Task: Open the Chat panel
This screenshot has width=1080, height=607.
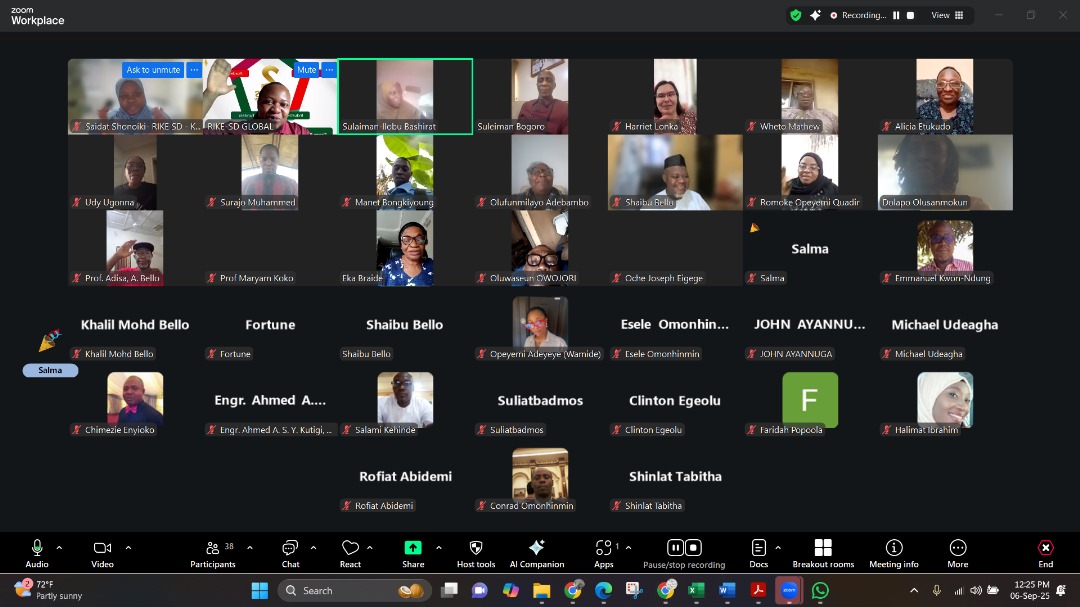Action: (x=291, y=553)
